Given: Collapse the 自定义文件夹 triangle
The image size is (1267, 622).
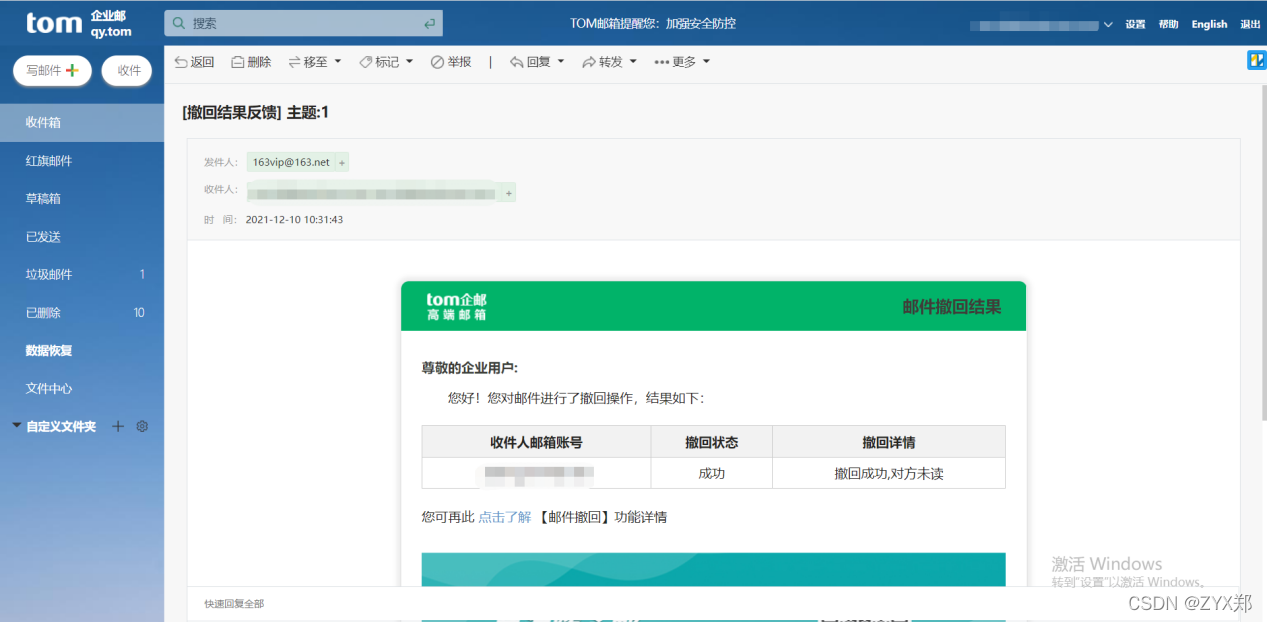Looking at the screenshot, I should (16, 426).
